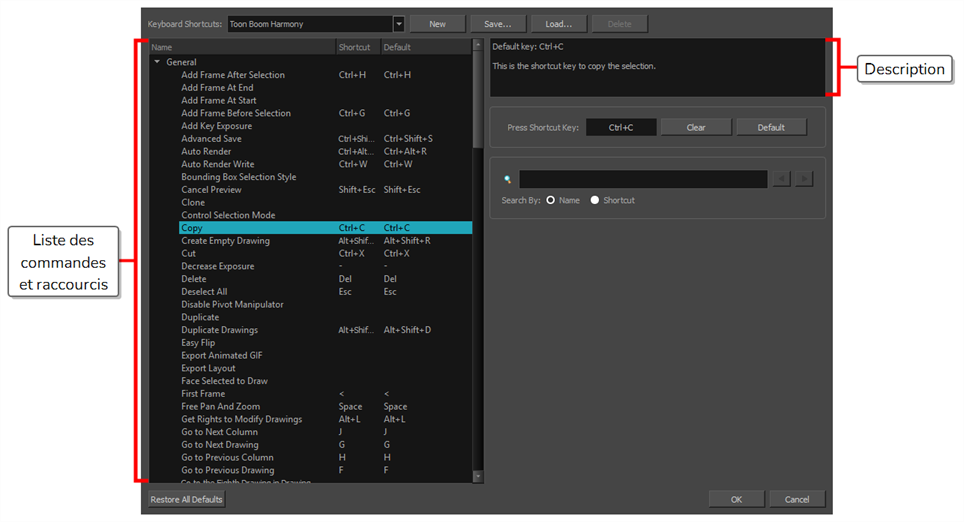Reset shortcut with the Default button
Screen dimensions: 964x522
point(771,127)
